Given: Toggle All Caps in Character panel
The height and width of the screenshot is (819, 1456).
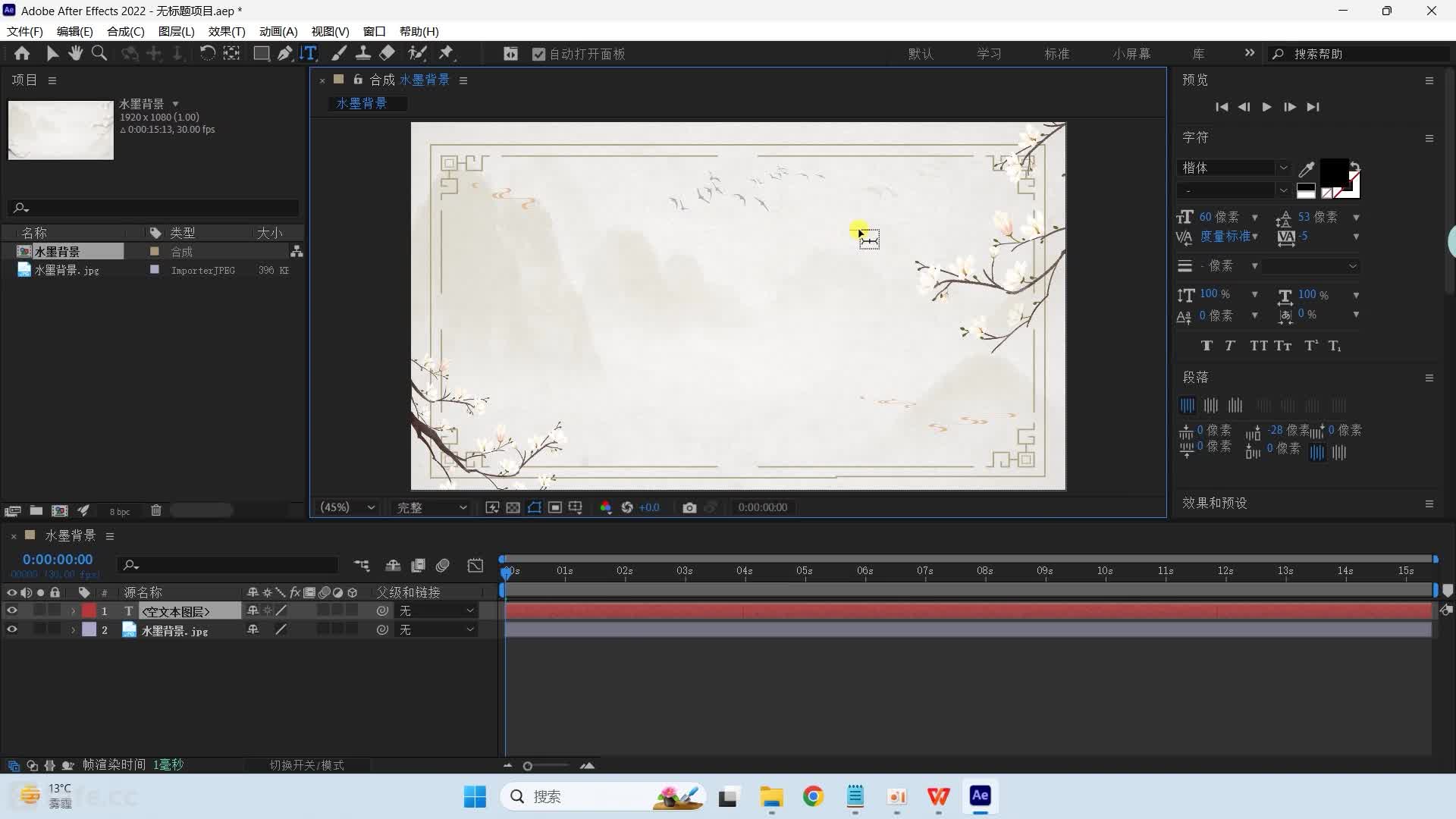Looking at the screenshot, I should 1259,346.
